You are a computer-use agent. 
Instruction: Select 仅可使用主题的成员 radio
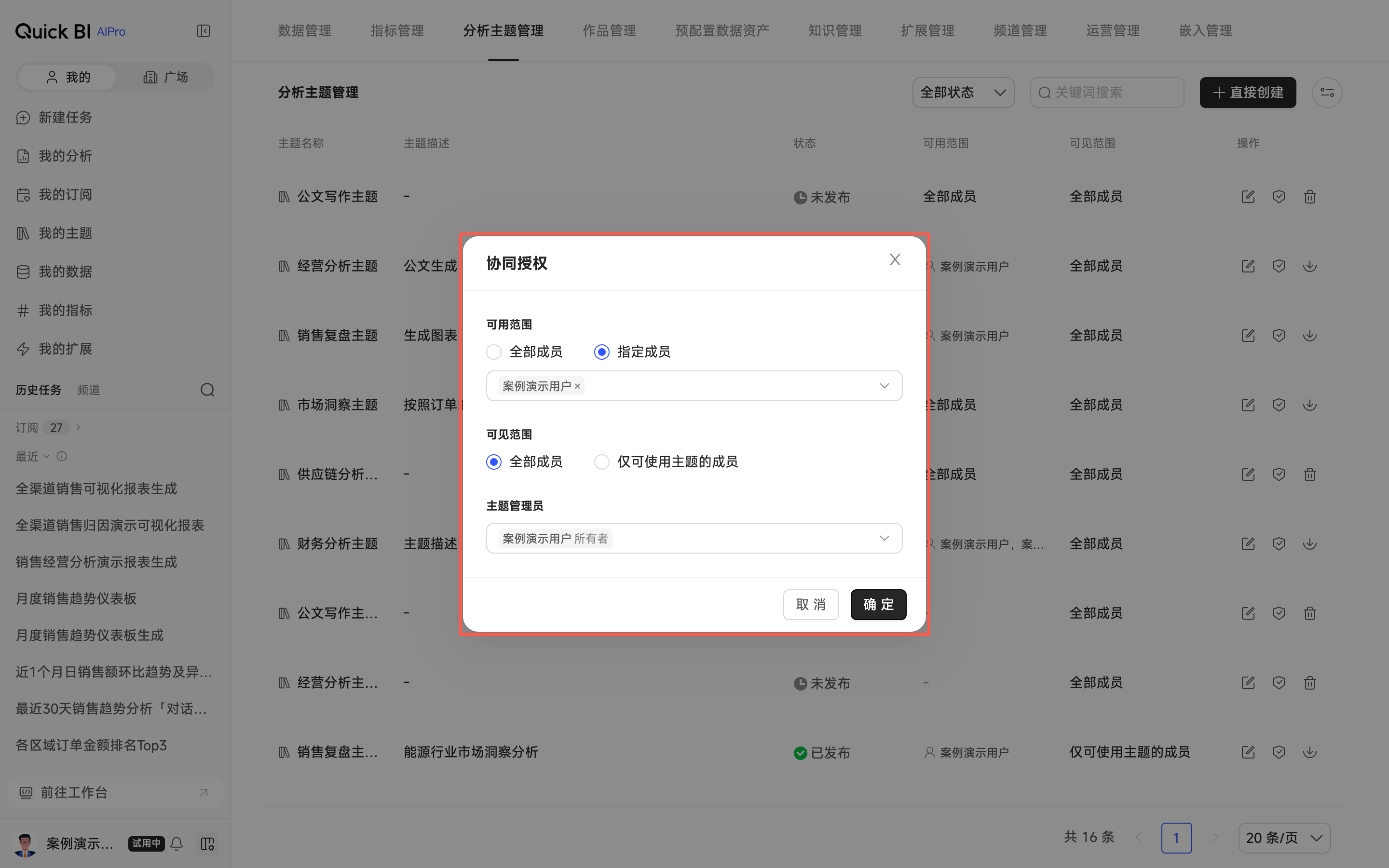[x=601, y=462]
